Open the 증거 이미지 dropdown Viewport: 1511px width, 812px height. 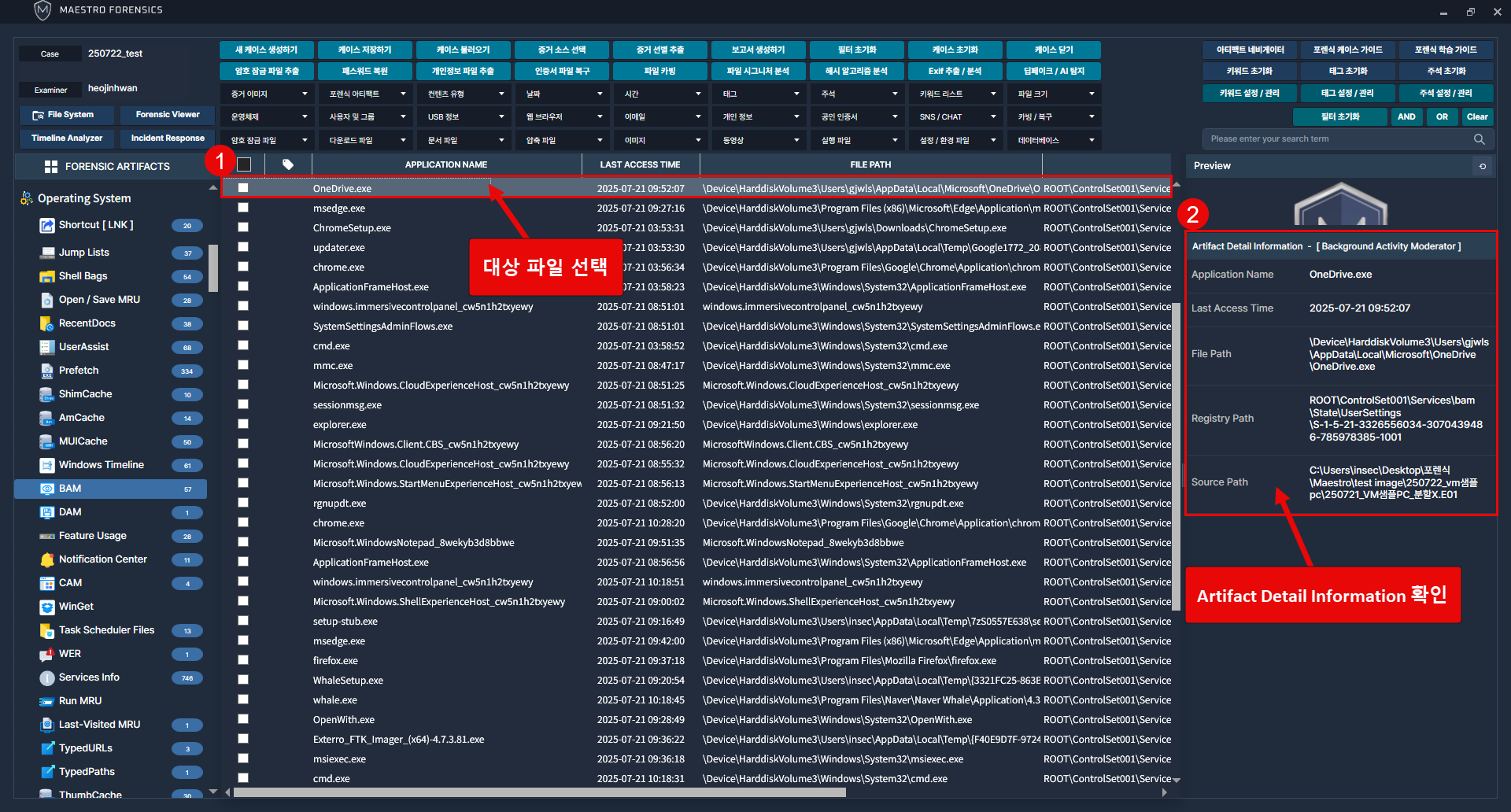(x=268, y=94)
